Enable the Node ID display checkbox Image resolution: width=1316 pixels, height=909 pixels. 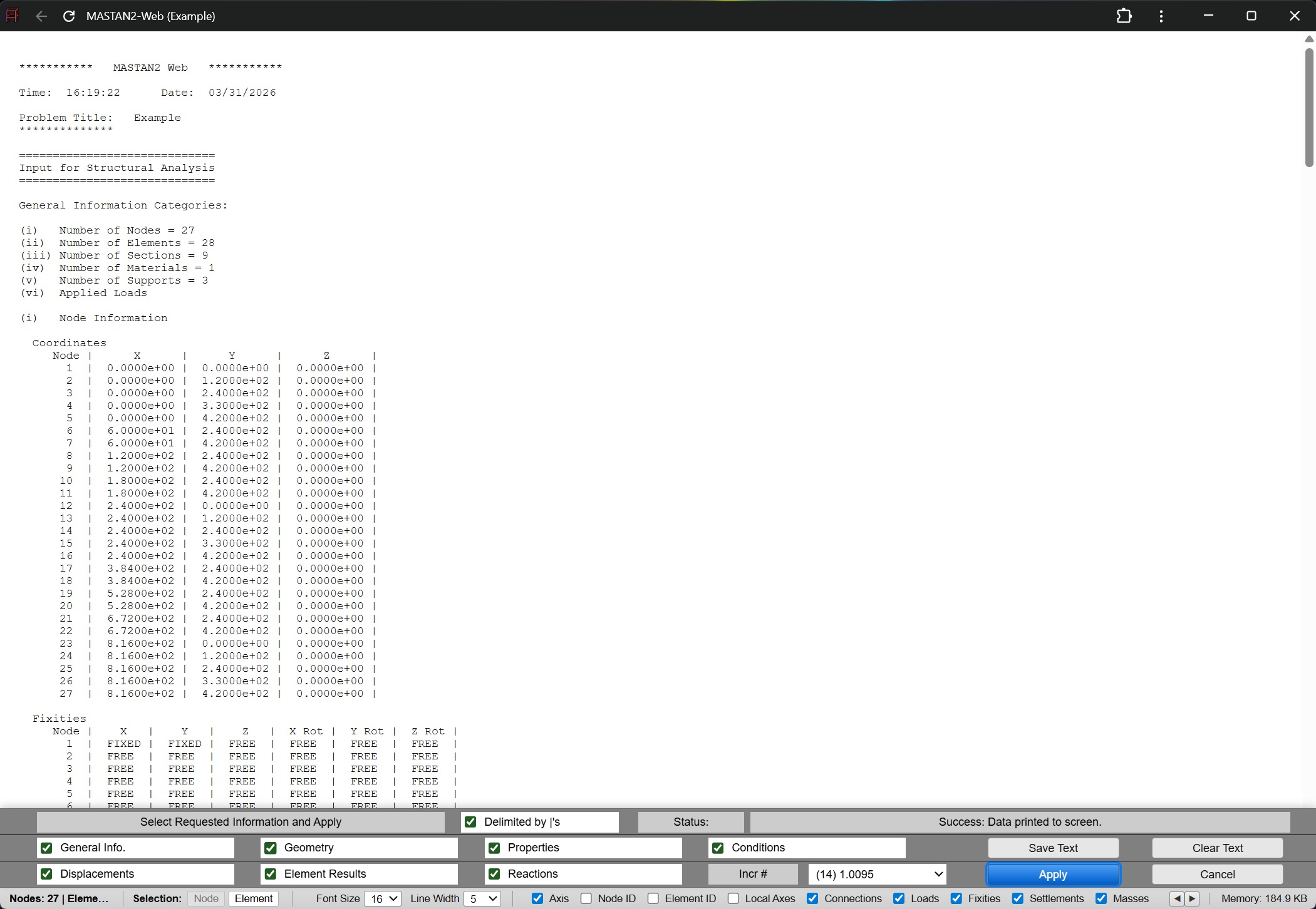pos(587,898)
